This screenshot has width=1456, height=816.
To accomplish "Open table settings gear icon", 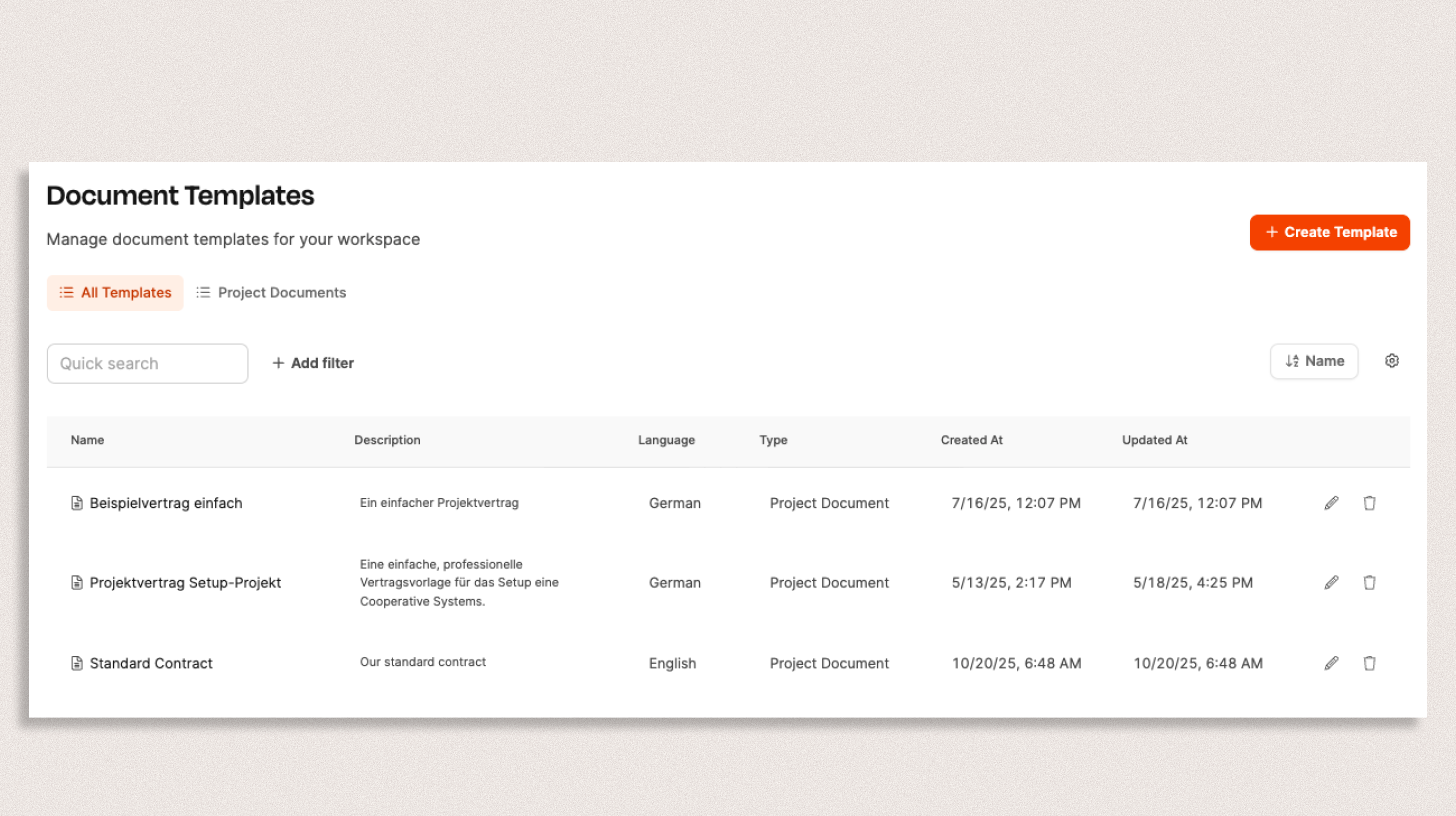I will click(x=1392, y=361).
